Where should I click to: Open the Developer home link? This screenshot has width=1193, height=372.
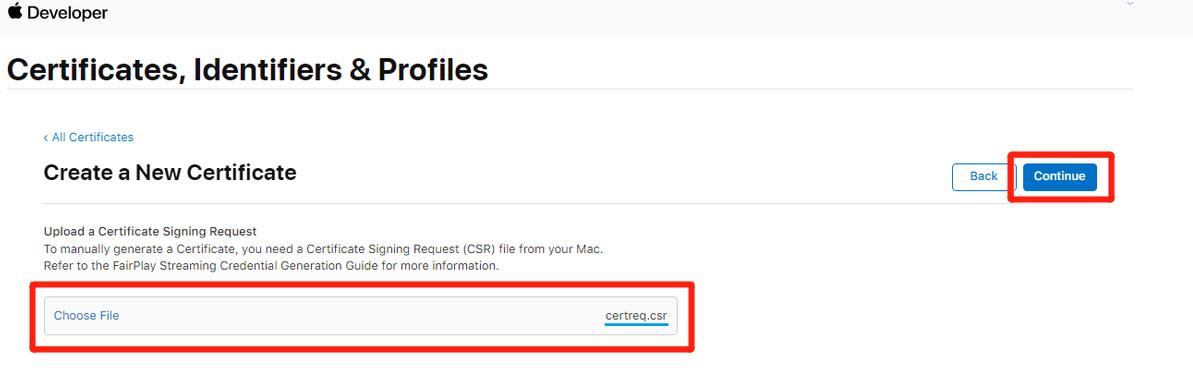coord(58,13)
